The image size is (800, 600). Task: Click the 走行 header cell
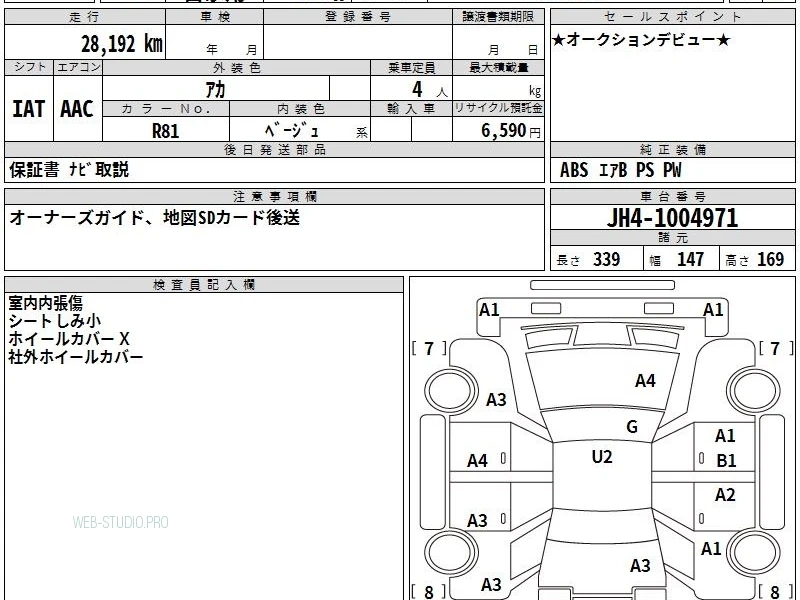coord(85,17)
